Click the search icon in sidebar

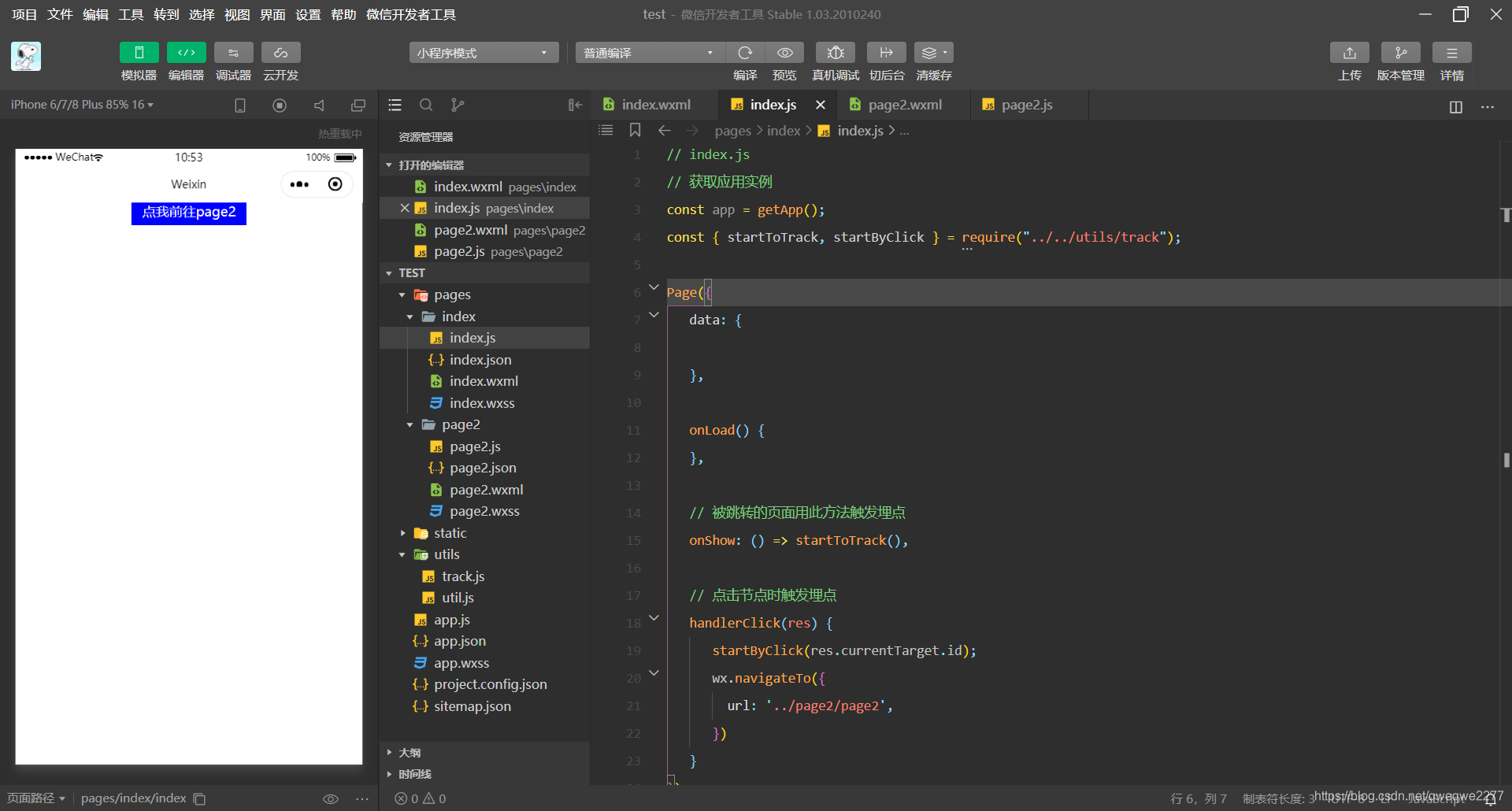tap(426, 105)
